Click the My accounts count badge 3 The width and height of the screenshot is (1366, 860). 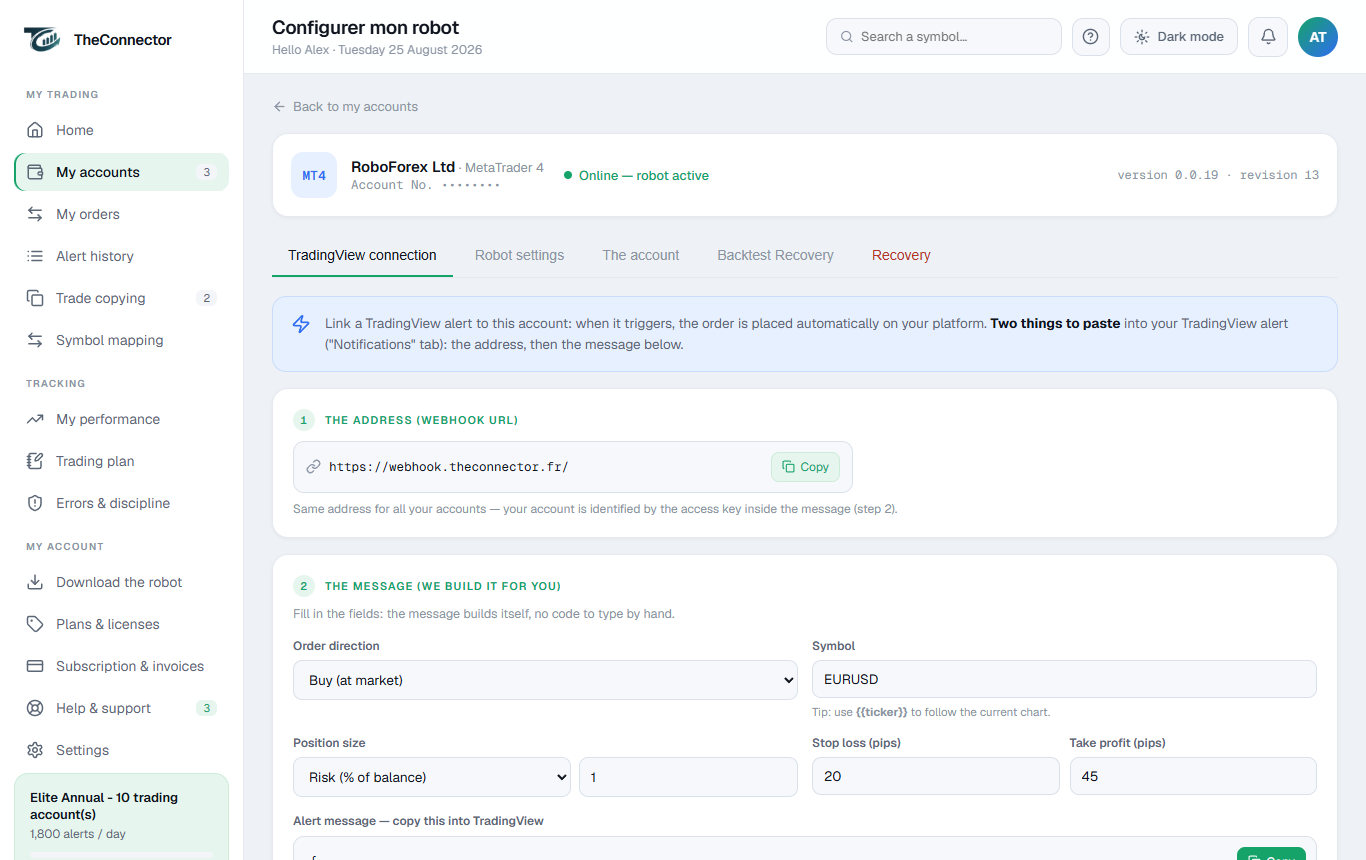point(207,172)
